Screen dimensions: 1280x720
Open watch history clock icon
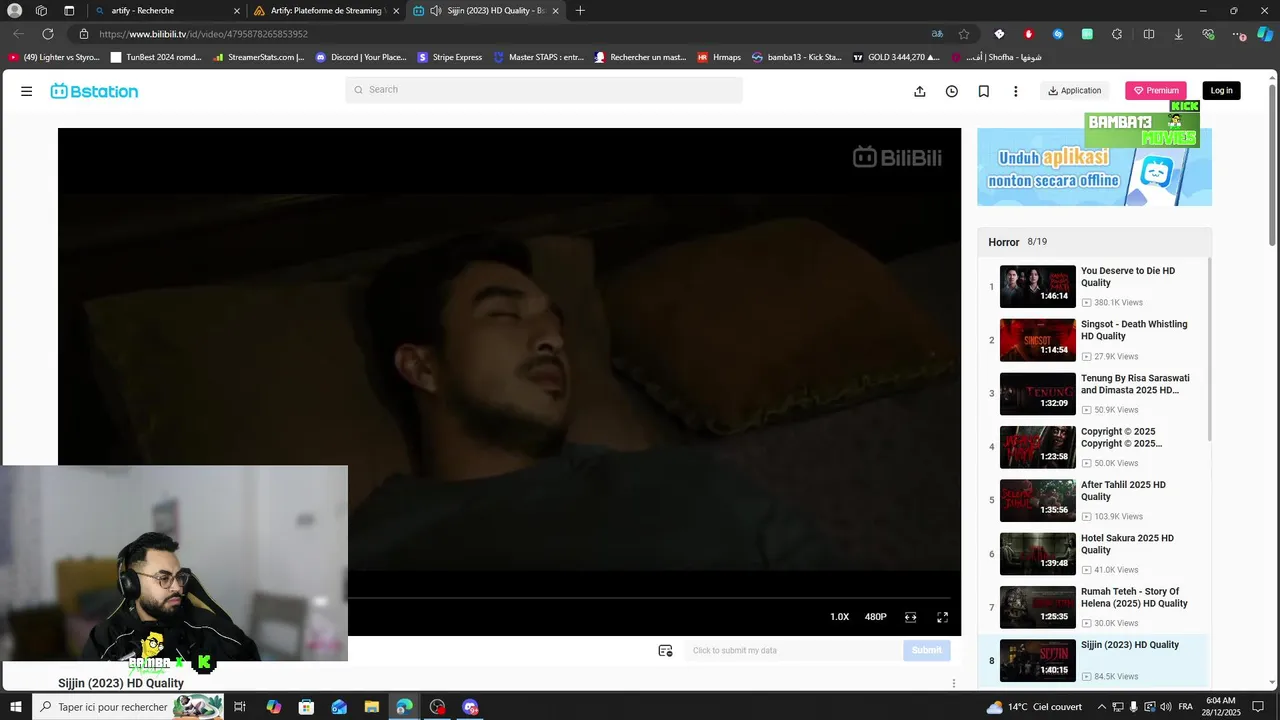click(952, 91)
